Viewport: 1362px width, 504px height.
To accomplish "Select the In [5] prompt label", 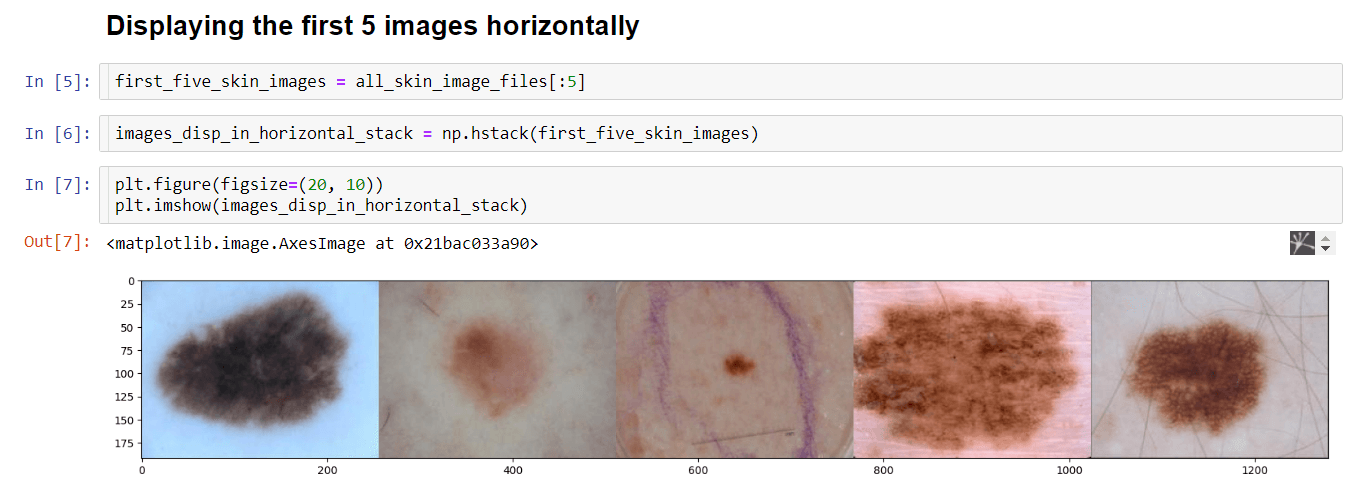I will pyautogui.click(x=57, y=82).
